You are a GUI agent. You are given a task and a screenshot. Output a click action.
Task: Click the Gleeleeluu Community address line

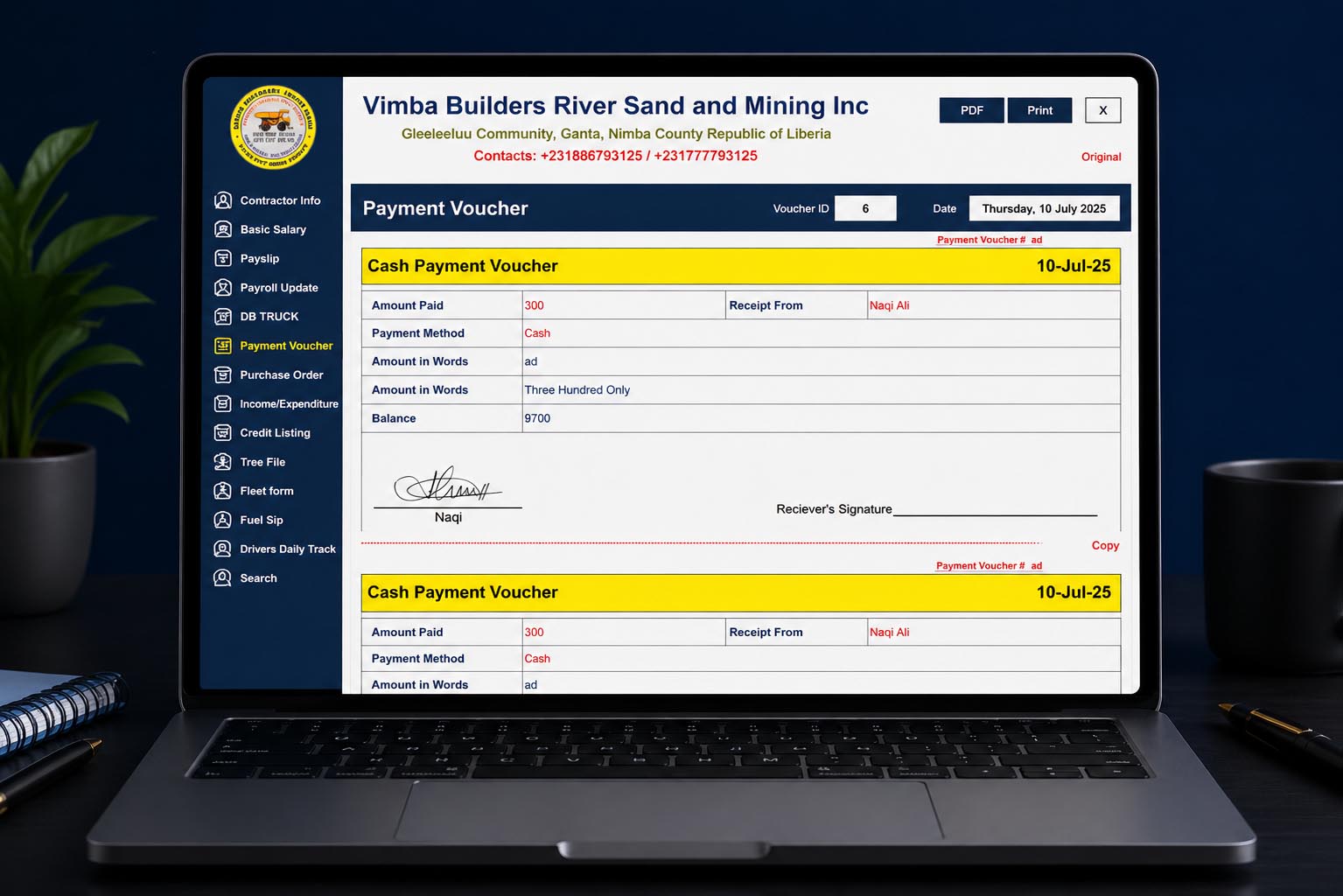coord(616,134)
